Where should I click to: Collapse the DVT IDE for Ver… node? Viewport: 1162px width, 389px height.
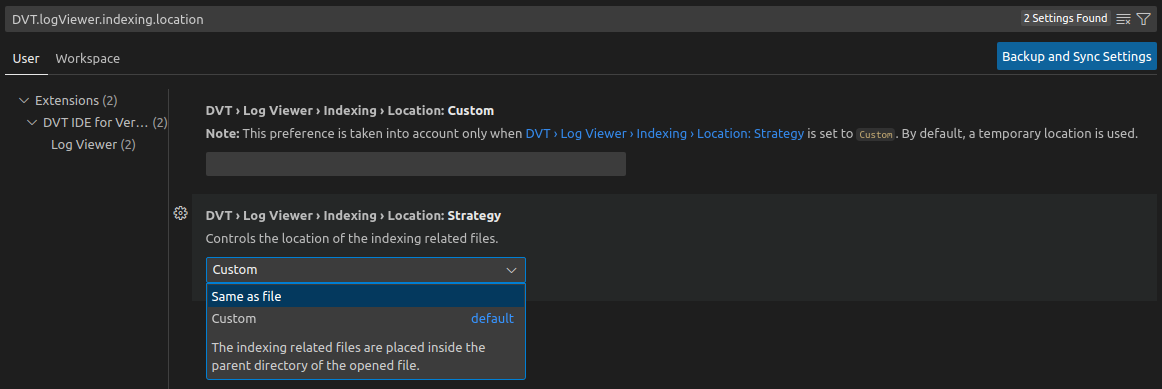tap(32, 122)
